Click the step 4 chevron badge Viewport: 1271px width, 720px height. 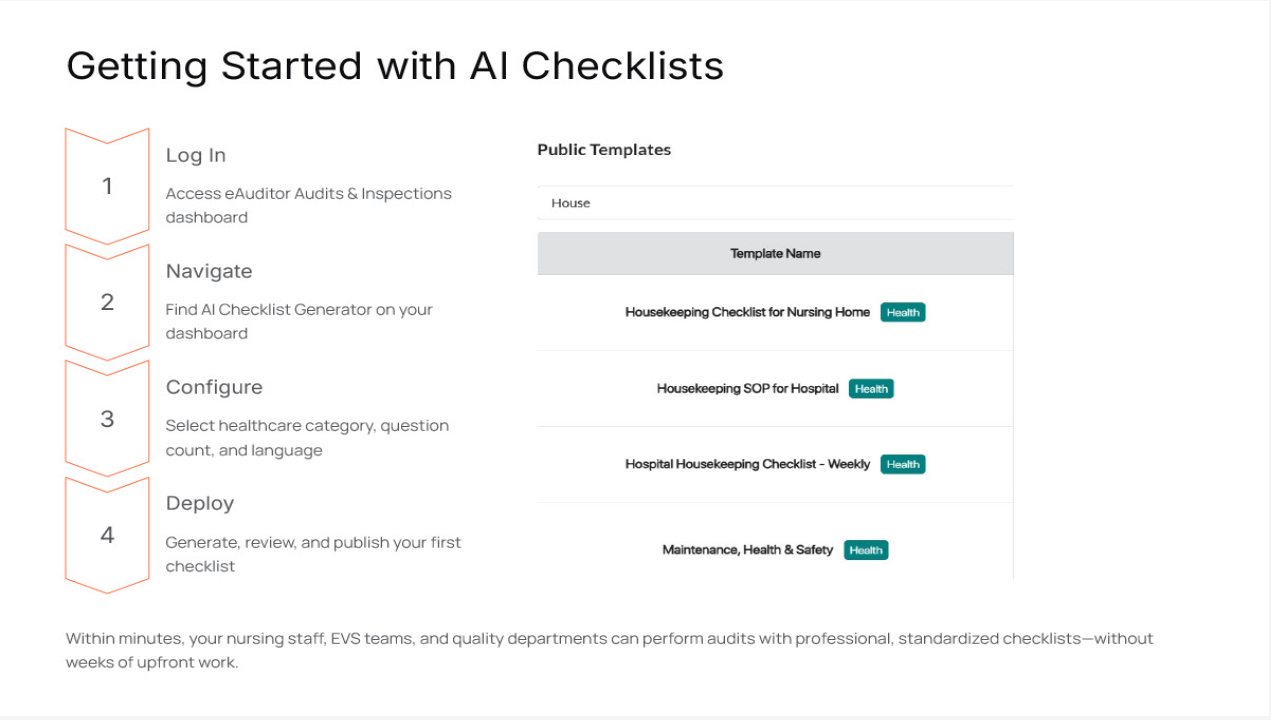coord(107,535)
